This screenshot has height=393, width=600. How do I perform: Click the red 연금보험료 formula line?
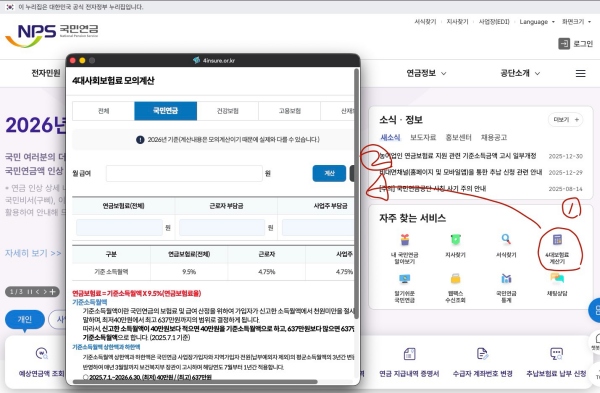(x=137, y=294)
